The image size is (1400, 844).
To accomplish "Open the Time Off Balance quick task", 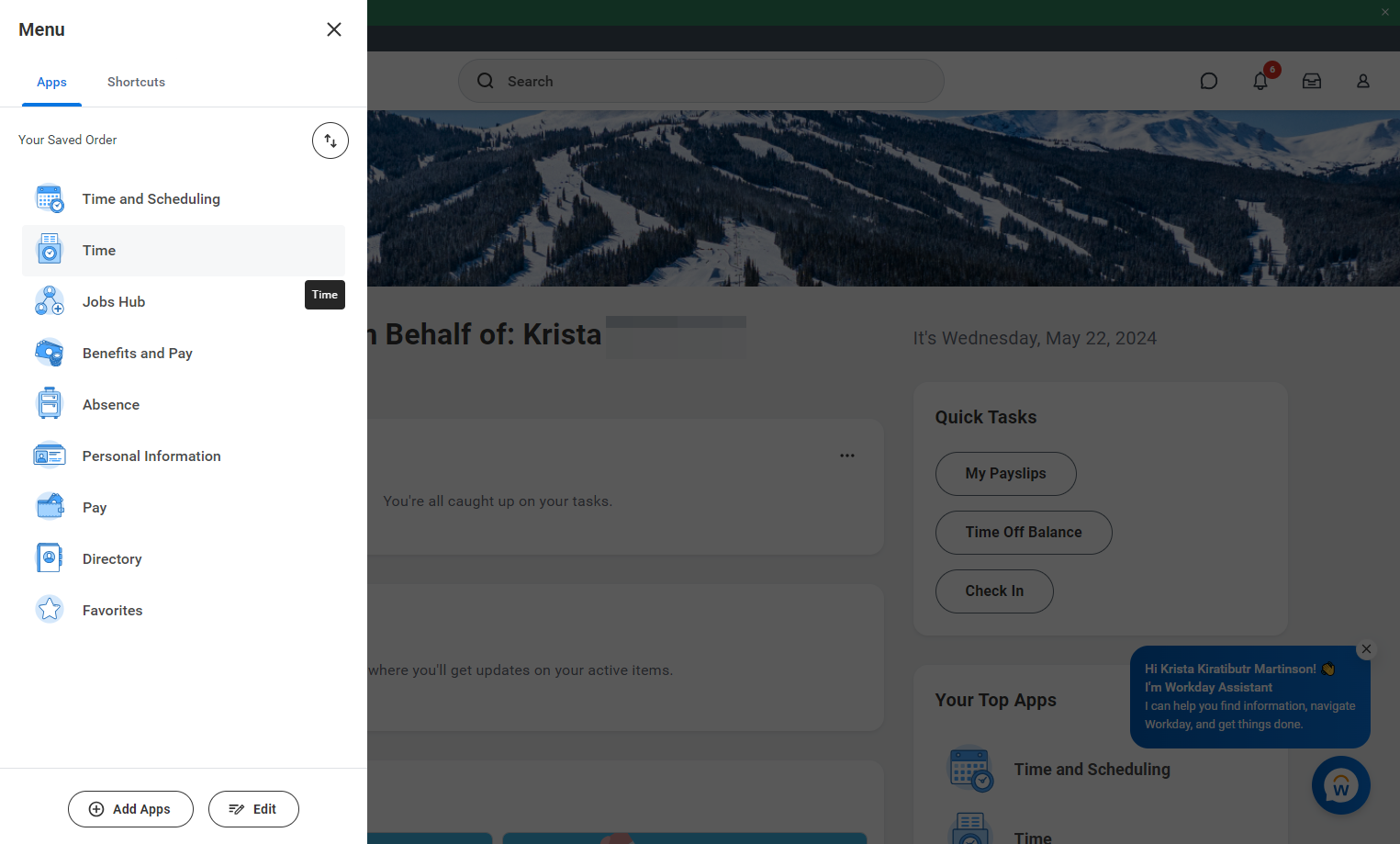I will pyautogui.click(x=1024, y=533).
